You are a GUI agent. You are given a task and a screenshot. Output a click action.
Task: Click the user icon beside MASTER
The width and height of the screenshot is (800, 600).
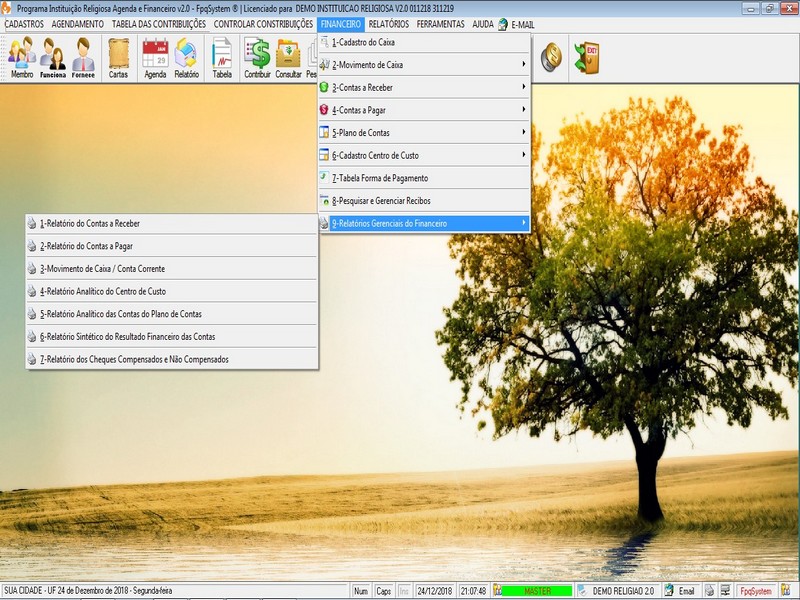(x=496, y=591)
